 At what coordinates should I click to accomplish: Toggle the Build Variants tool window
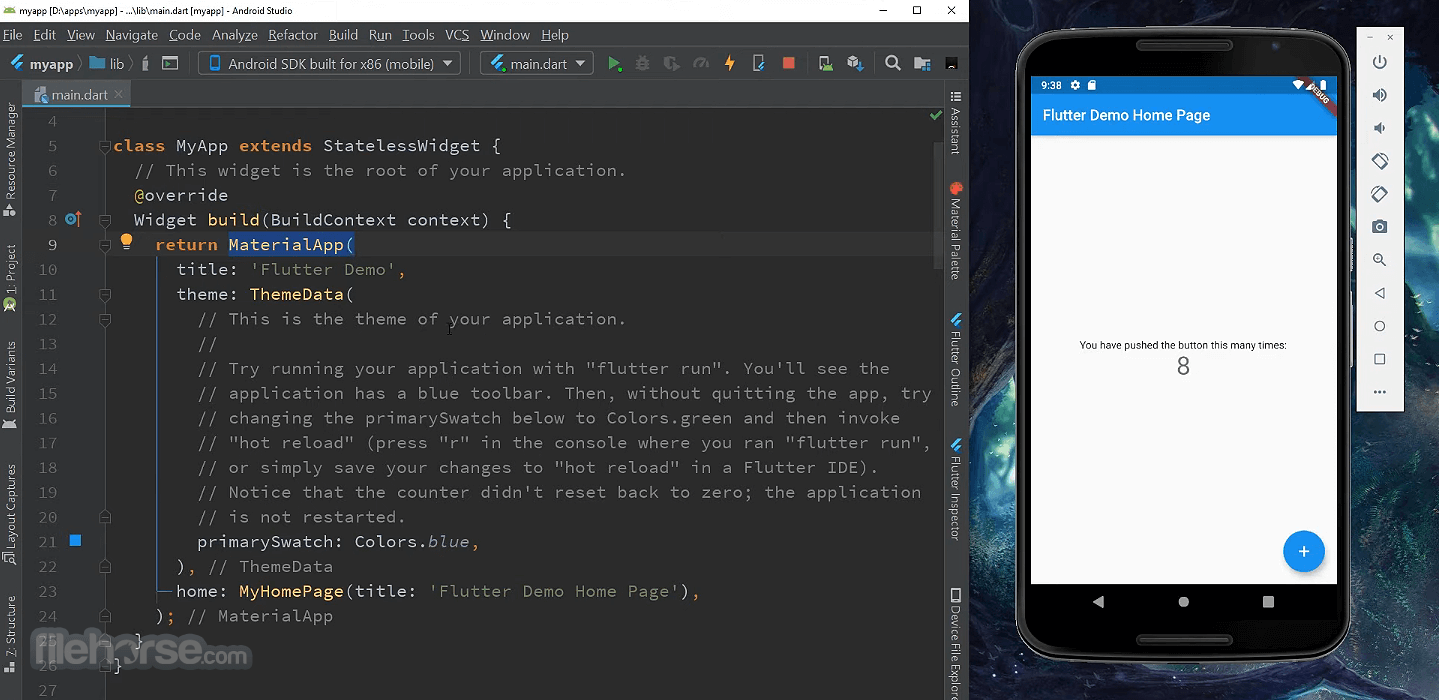[x=10, y=384]
